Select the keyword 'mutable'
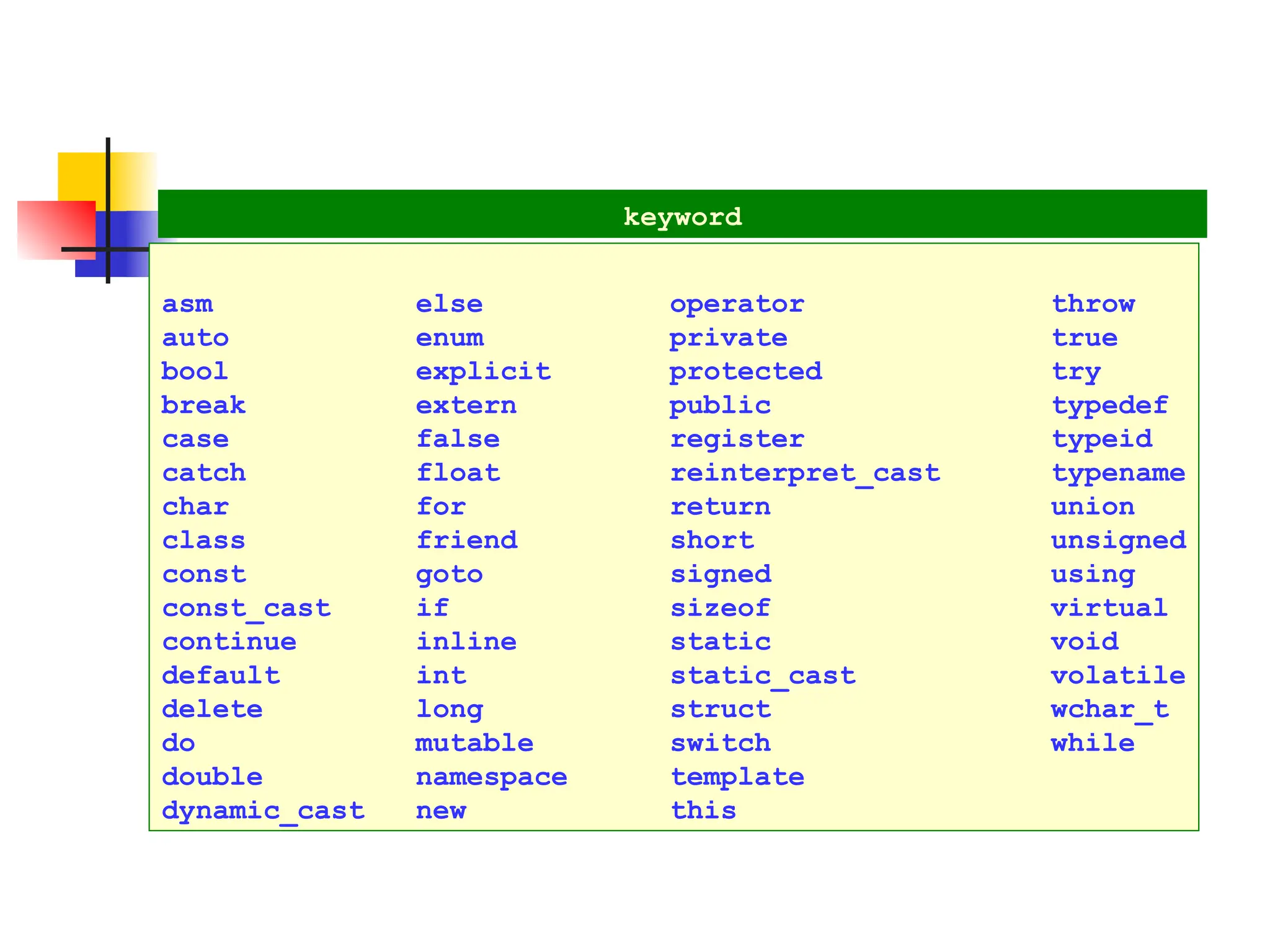The height and width of the screenshot is (952, 1270). point(474,743)
